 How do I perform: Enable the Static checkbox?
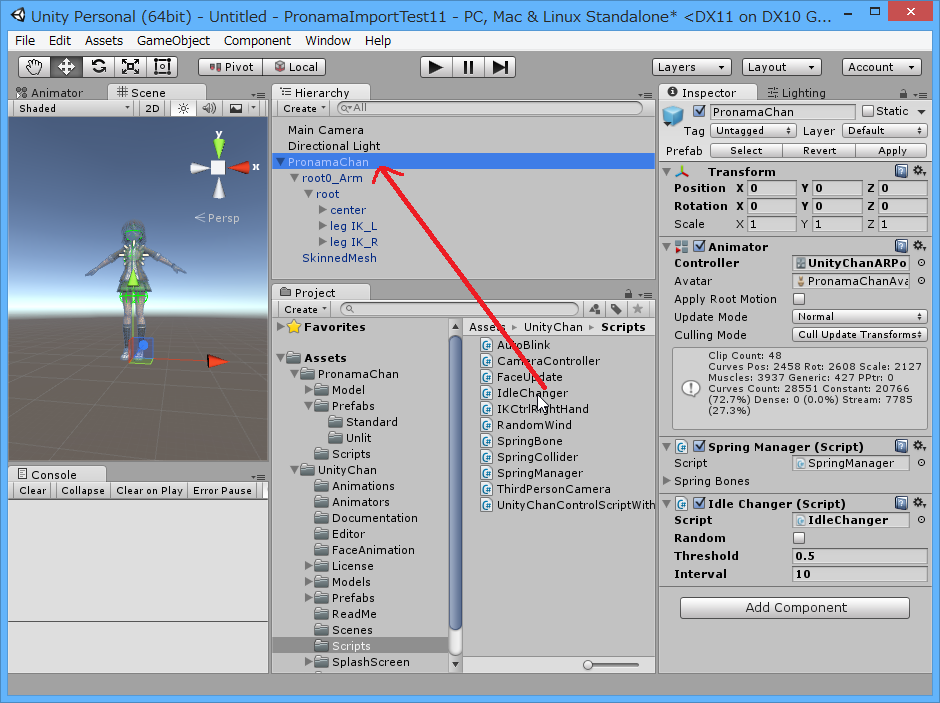[x=867, y=111]
